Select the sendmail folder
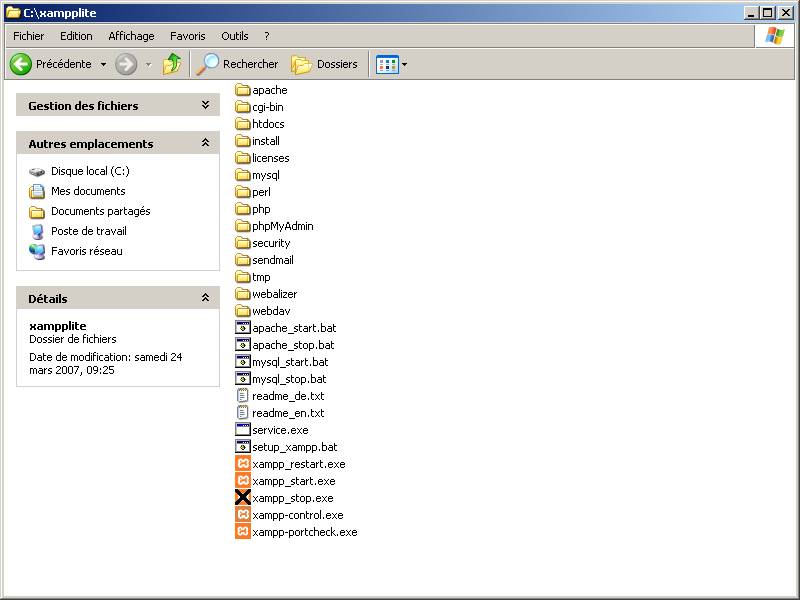800x600 pixels. click(264, 260)
